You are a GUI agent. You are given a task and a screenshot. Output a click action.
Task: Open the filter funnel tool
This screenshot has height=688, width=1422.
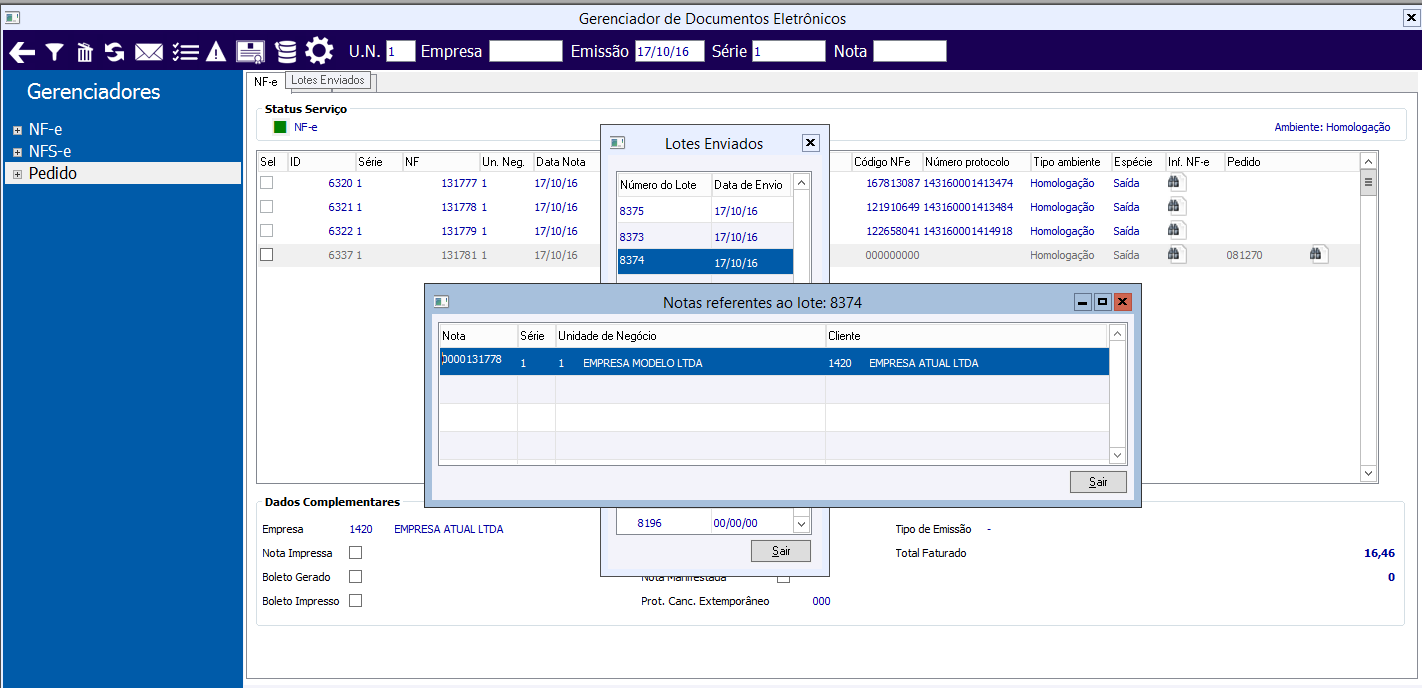54,52
